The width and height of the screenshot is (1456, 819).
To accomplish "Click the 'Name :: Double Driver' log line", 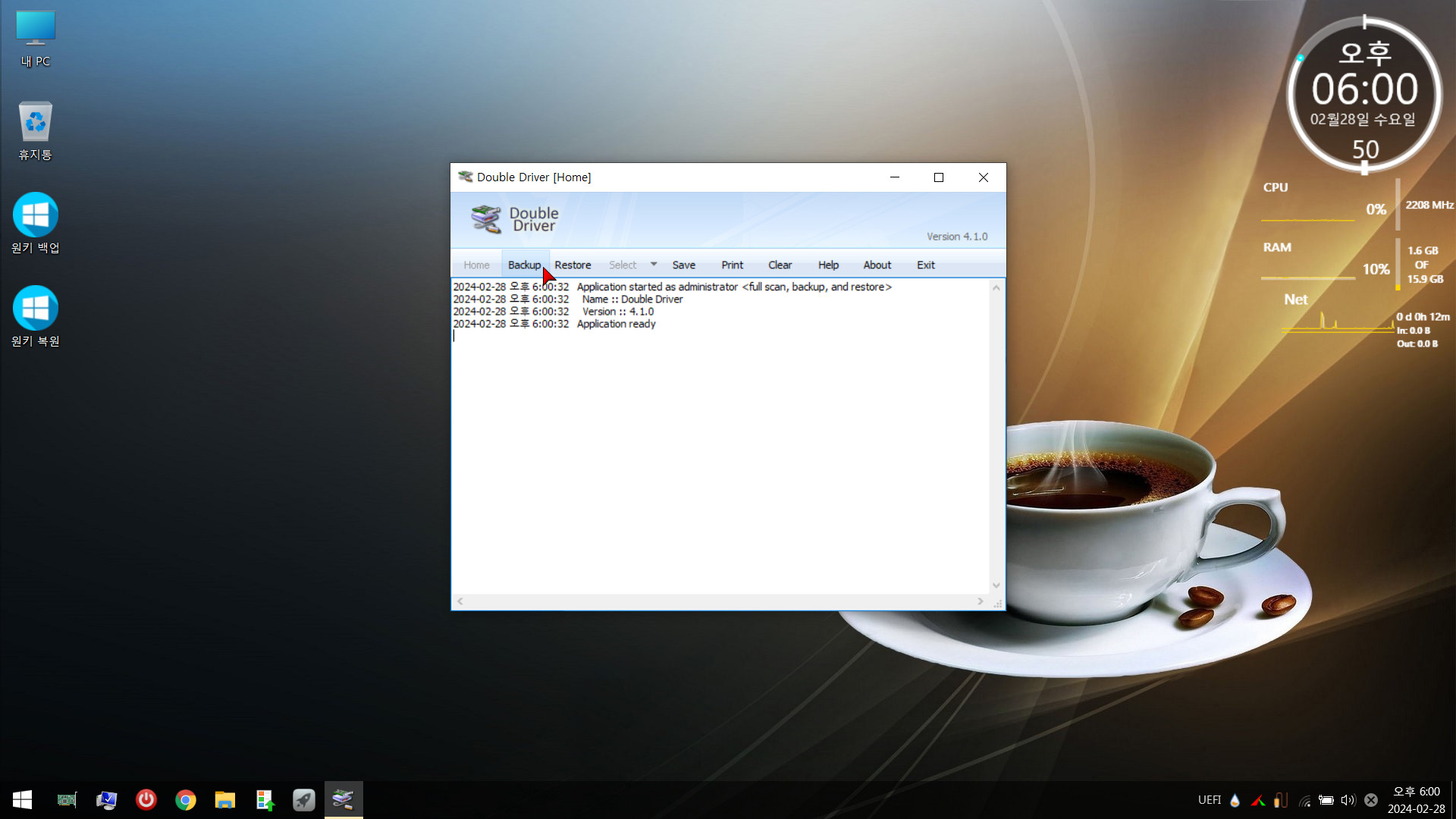I will pyautogui.click(x=632, y=300).
